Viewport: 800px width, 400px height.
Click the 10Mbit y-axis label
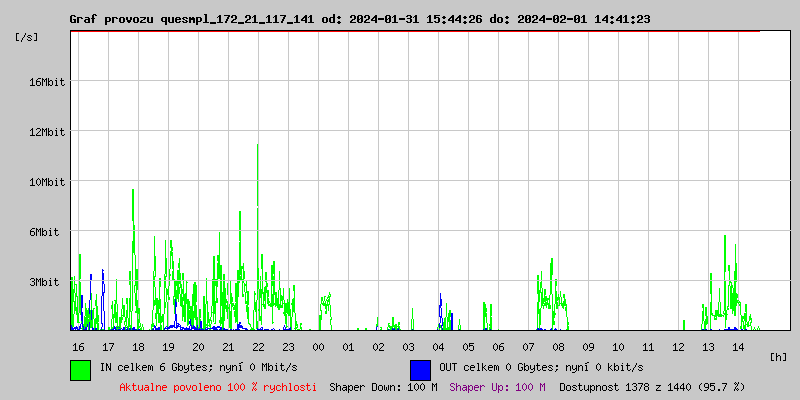(47, 182)
